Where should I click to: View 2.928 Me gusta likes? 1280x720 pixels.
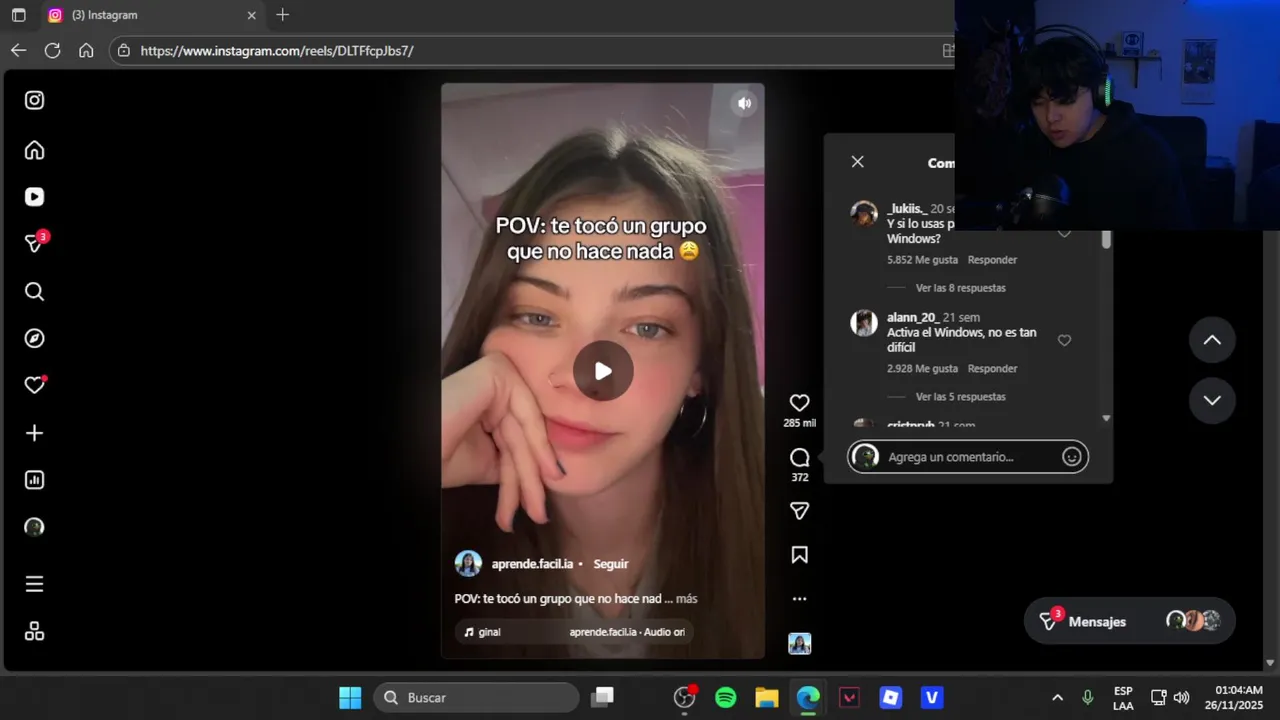click(922, 369)
